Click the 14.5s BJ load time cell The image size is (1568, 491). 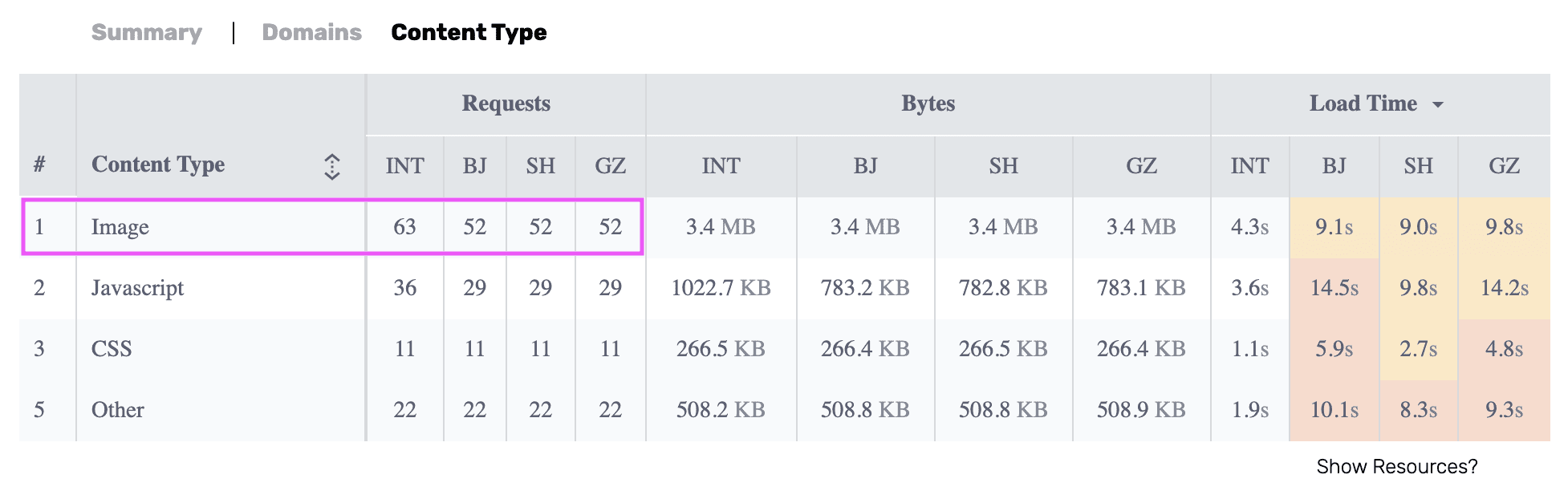tap(1334, 288)
